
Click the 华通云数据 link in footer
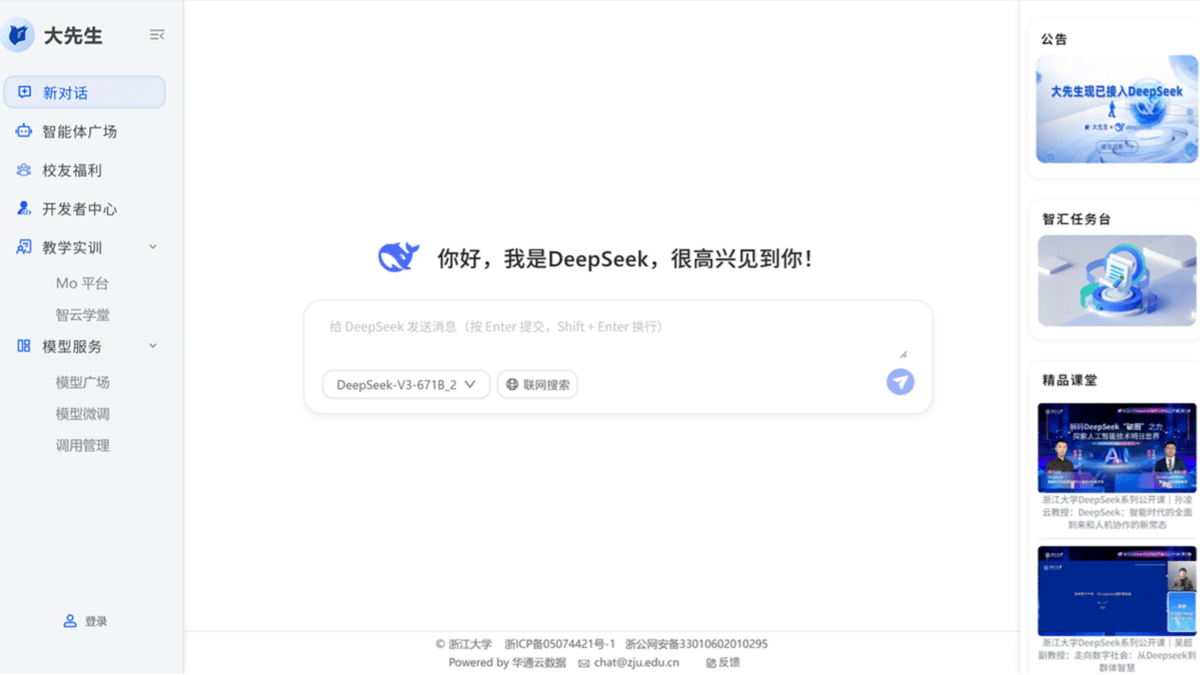[x=539, y=663]
